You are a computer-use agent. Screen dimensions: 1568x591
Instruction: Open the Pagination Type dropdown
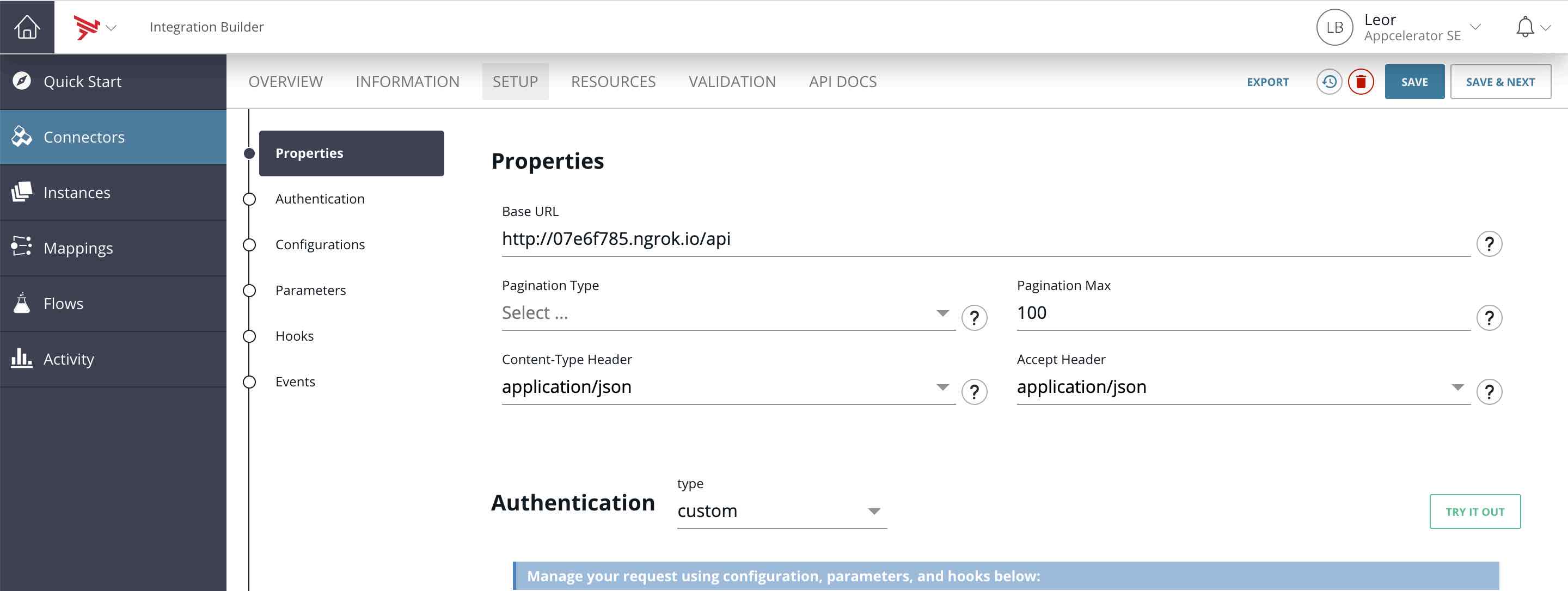point(728,313)
